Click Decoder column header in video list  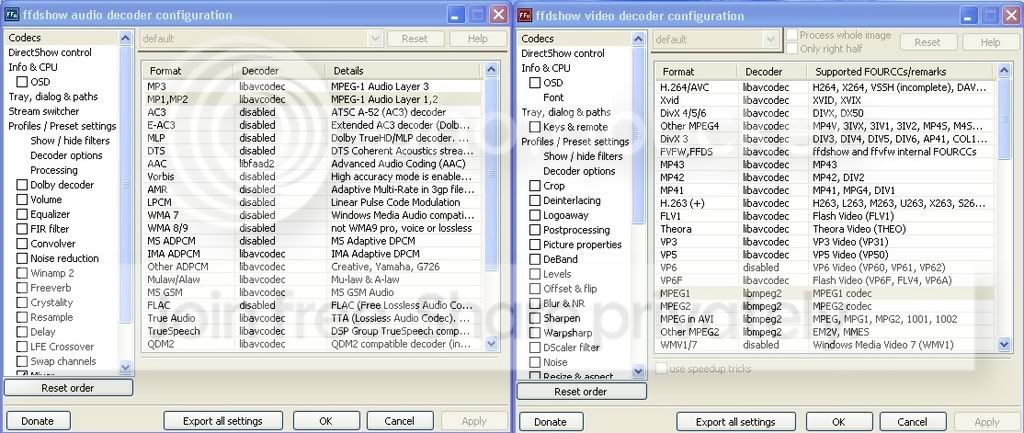772,71
